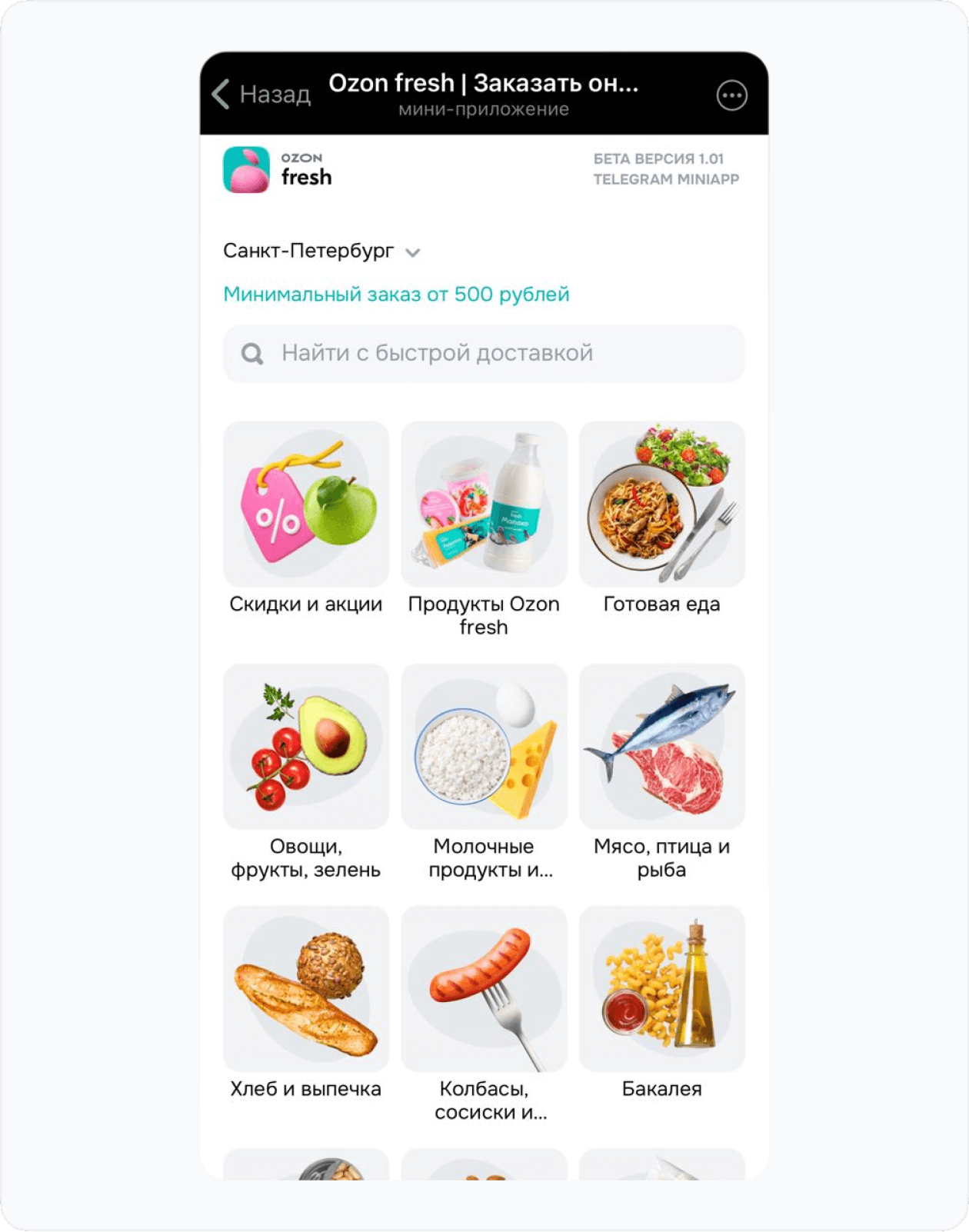Screen dimensions: 969x1232
Task: Open the three-dots mini-app menu
Action: pos(731,95)
